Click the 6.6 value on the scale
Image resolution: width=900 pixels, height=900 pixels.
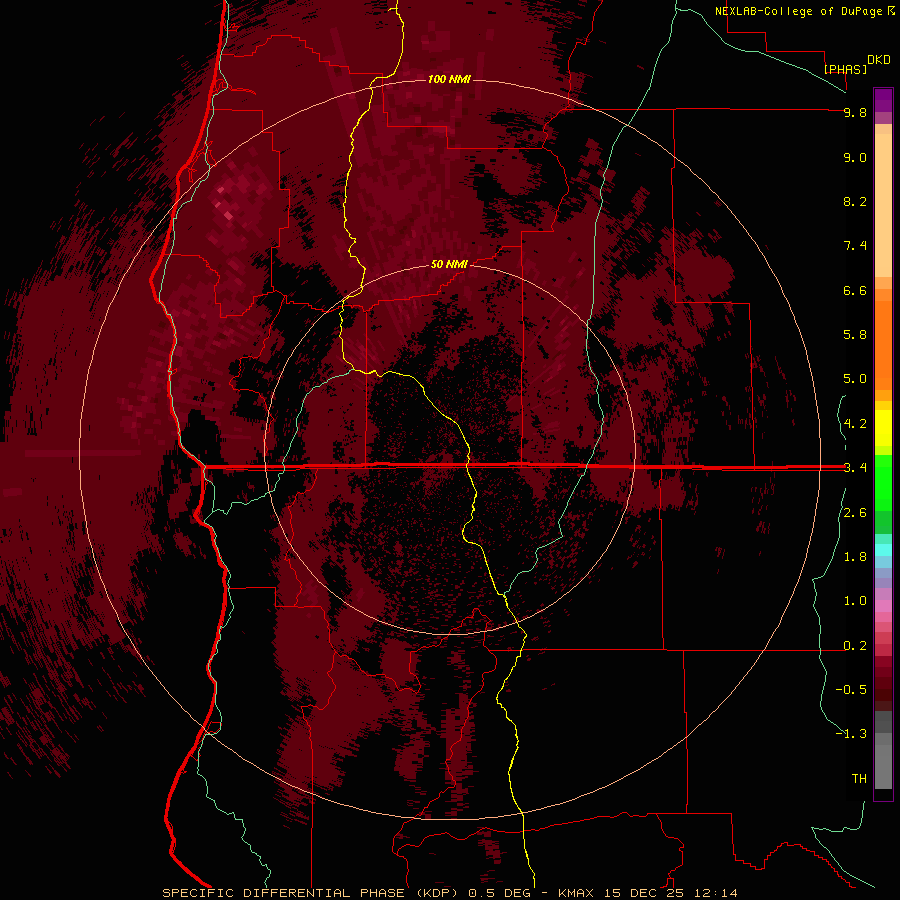855,290
